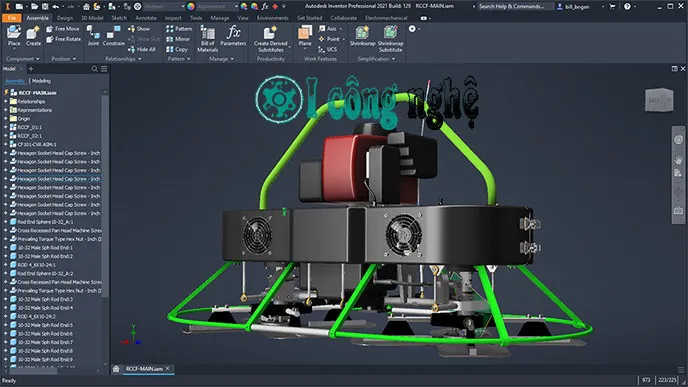Switch to the Annotate tab
Screen dimensions: 688x387
pyautogui.click(x=146, y=18)
